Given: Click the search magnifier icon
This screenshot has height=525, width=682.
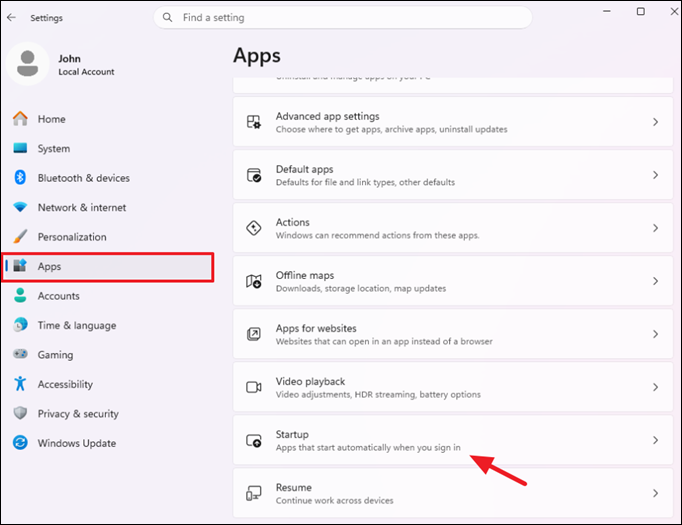Looking at the screenshot, I should [167, 17].
